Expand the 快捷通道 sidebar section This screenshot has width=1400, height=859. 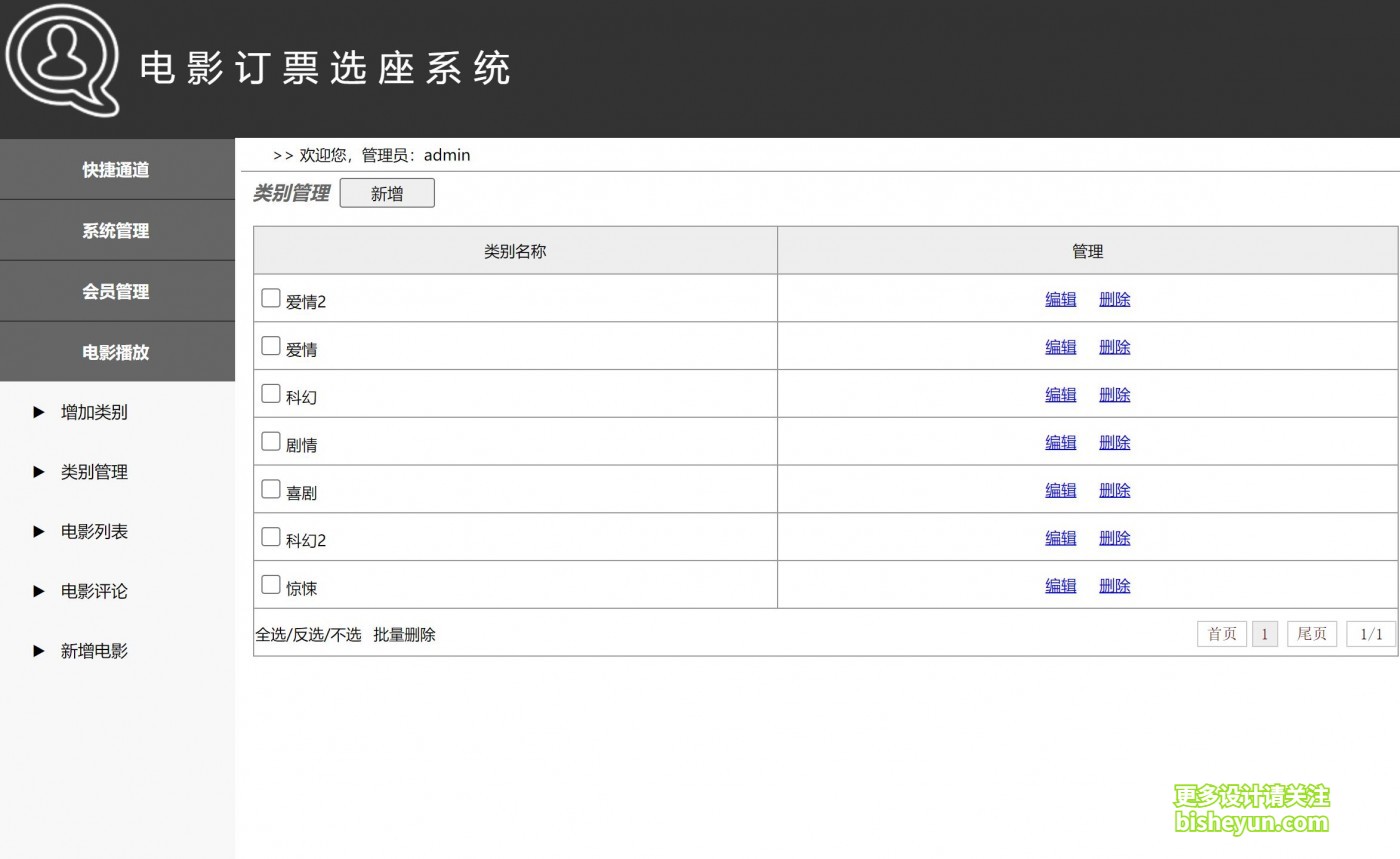point(116,170)
